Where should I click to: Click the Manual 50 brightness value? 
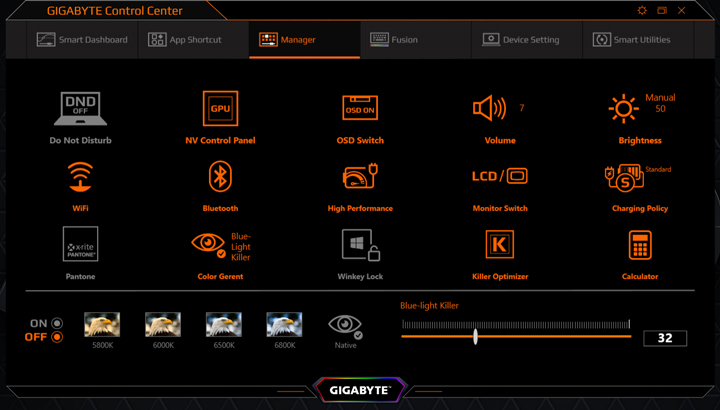660,103
